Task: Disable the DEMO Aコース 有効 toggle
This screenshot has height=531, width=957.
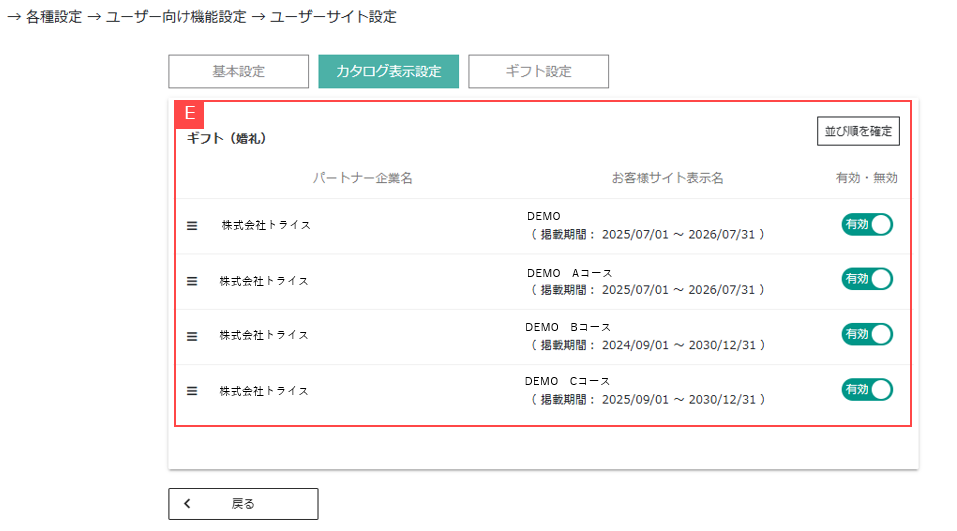Action: click(x=866, y=279)
